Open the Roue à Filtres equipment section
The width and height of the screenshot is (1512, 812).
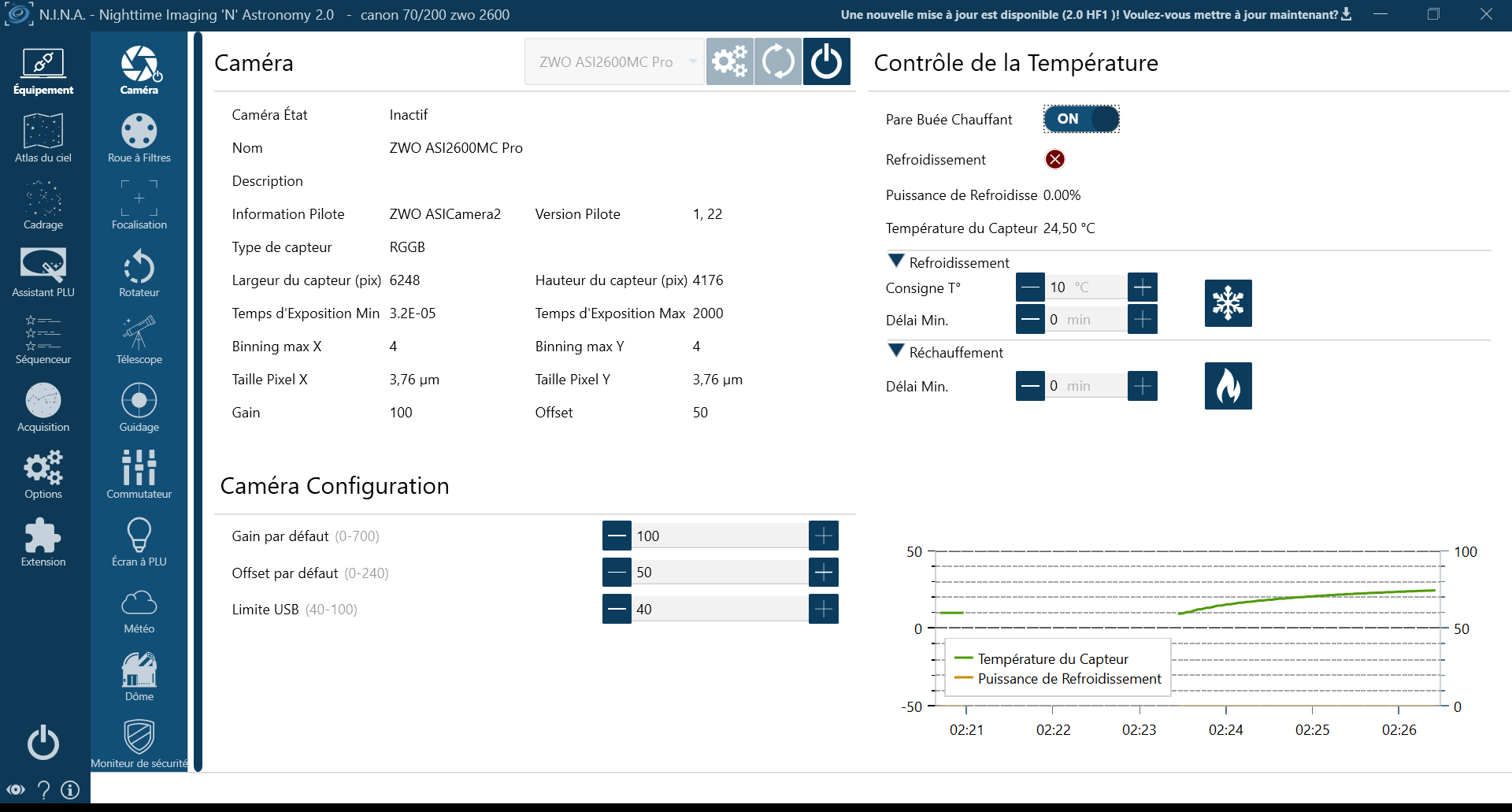pyautogui.click(x=139, y=138)
